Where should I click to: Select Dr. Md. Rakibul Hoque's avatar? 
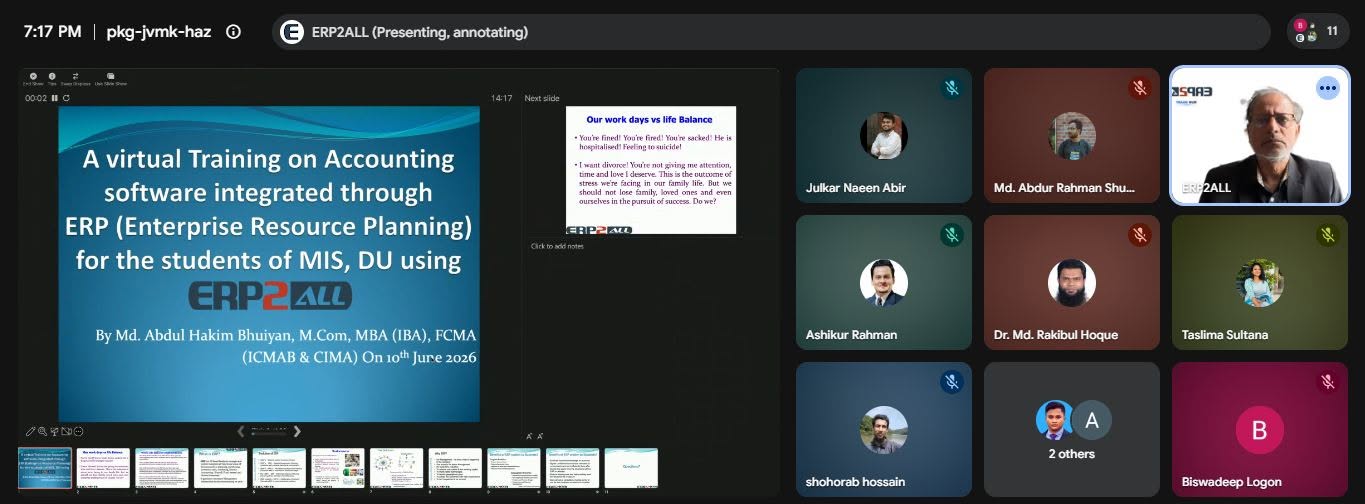1072,283
